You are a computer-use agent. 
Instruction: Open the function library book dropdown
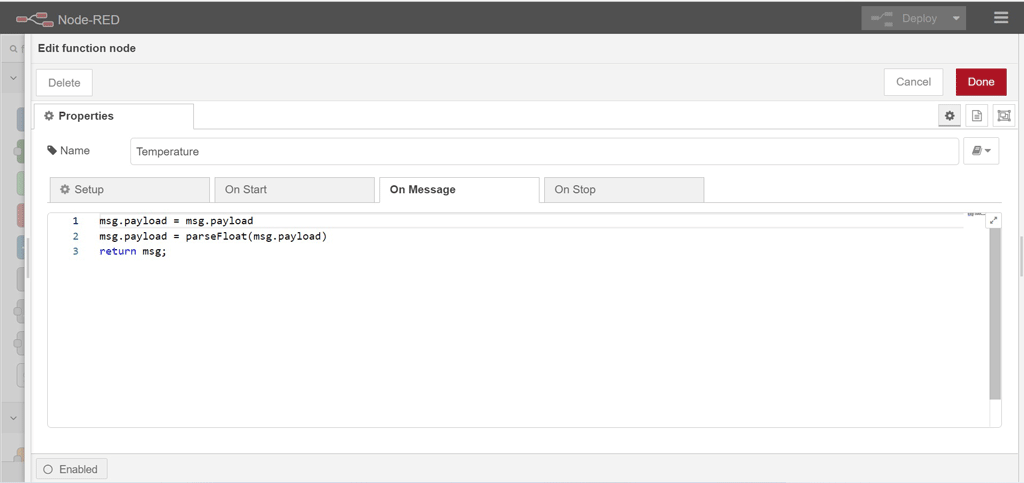[x=981, y=151]
